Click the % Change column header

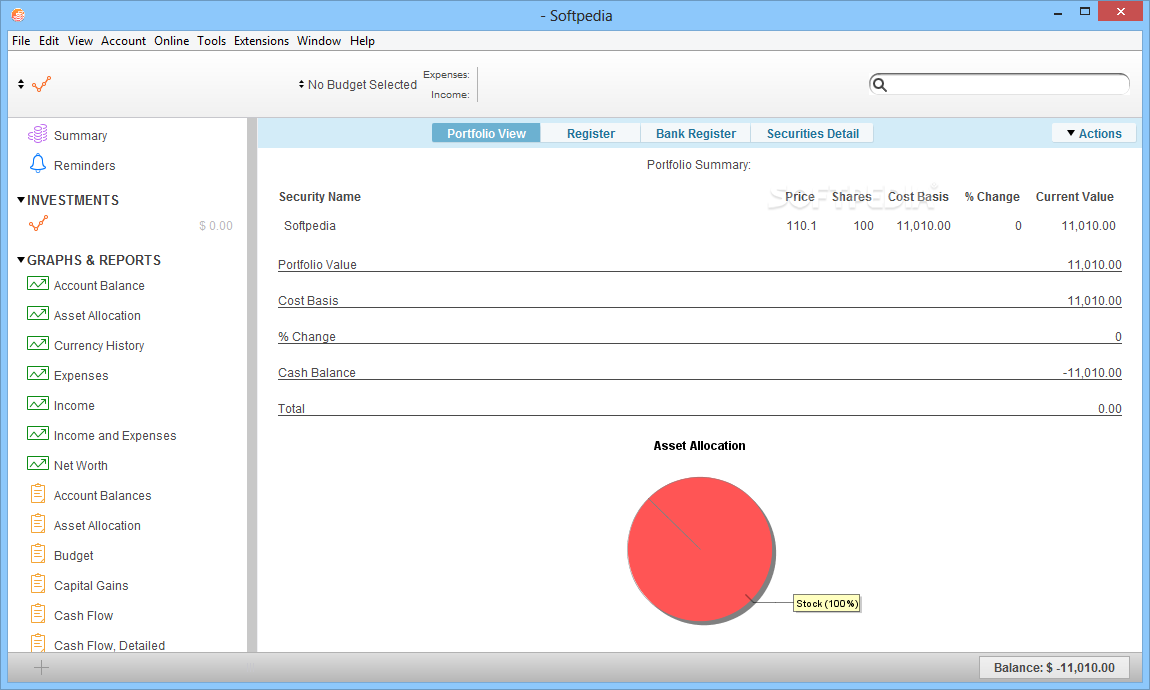pos(992,197)
